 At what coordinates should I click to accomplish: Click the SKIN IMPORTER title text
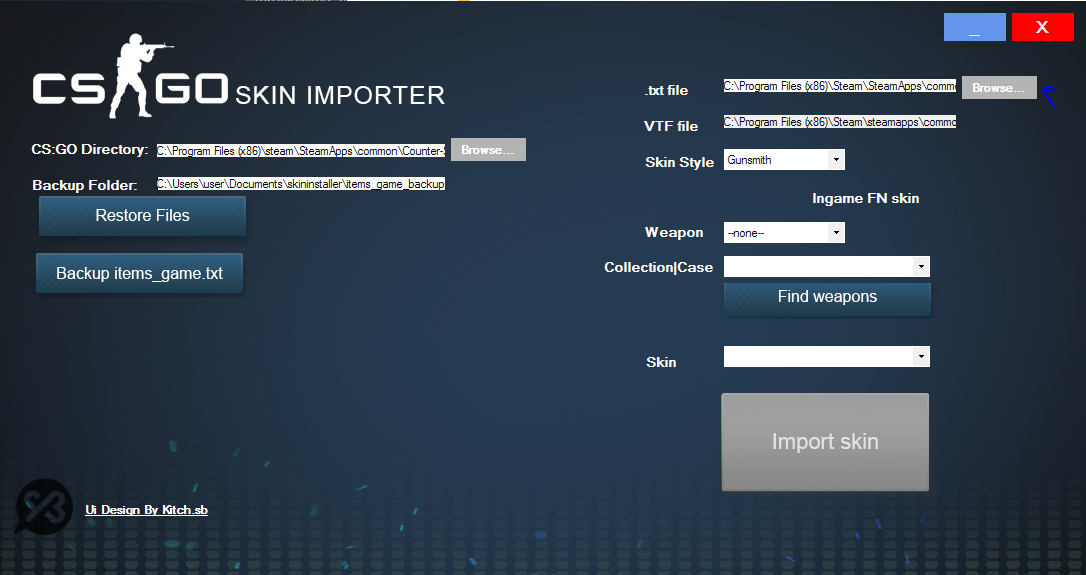tap(340, 96)
